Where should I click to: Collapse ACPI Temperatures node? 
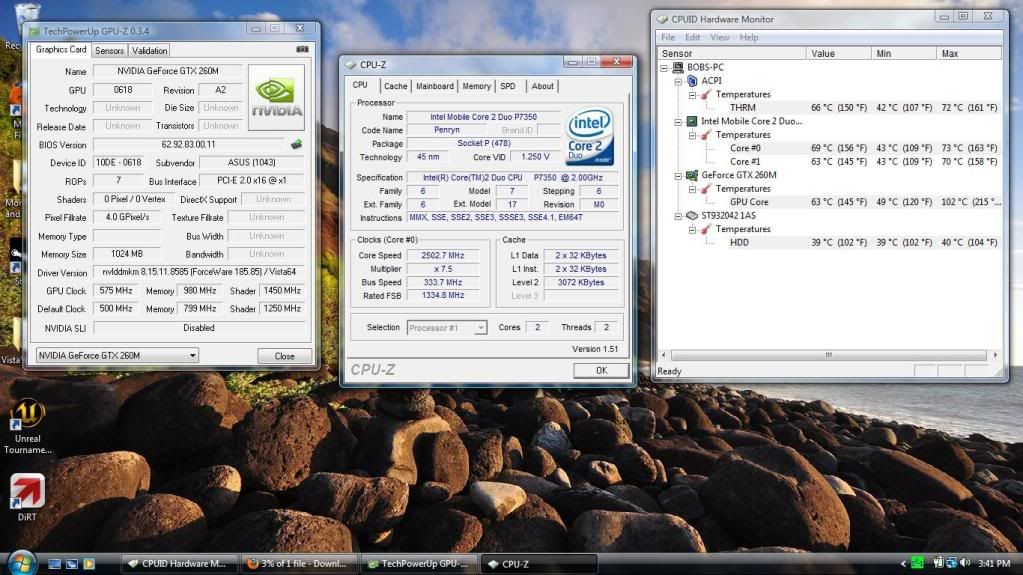tap(692, 95)
